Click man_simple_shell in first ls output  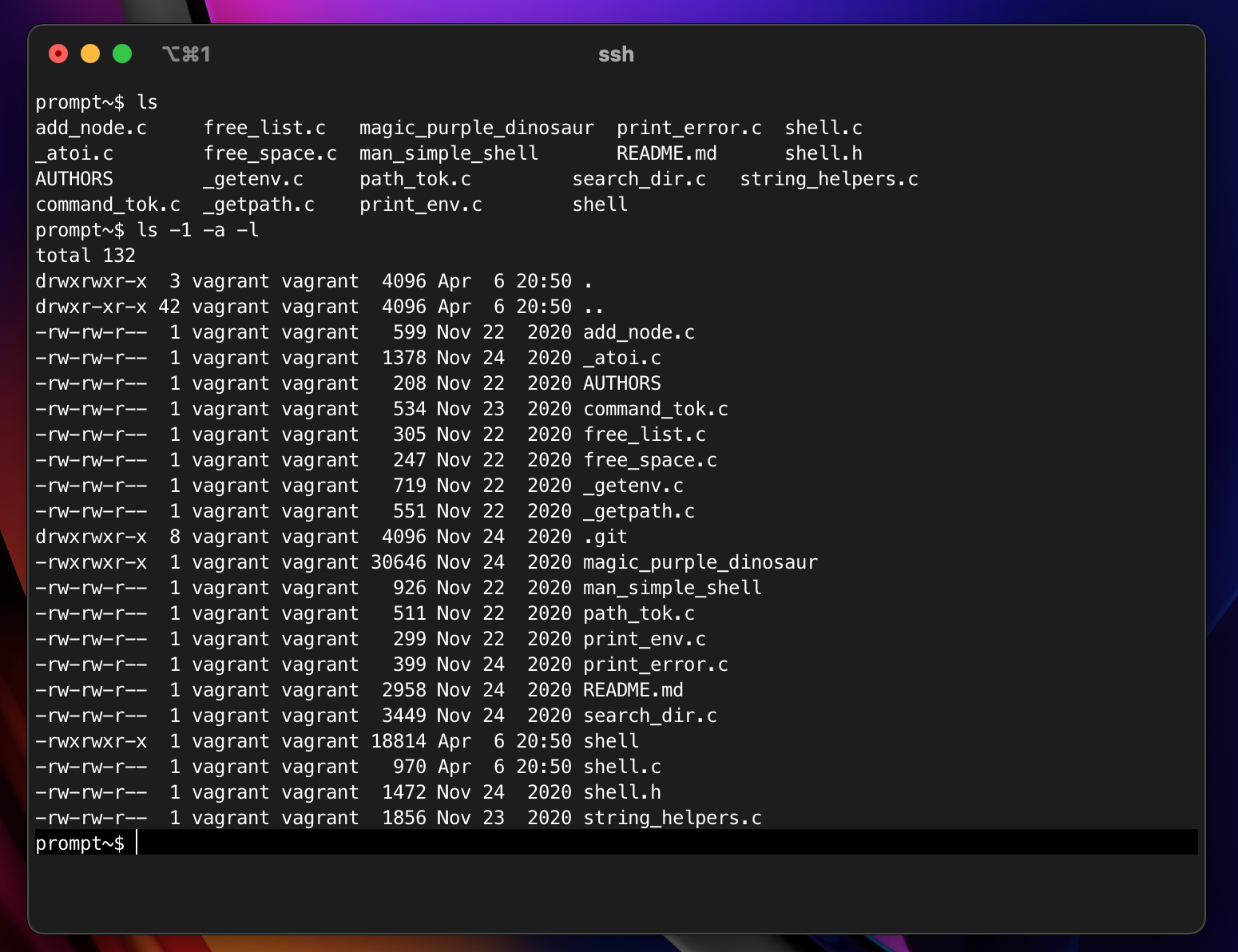coord(449,153)
